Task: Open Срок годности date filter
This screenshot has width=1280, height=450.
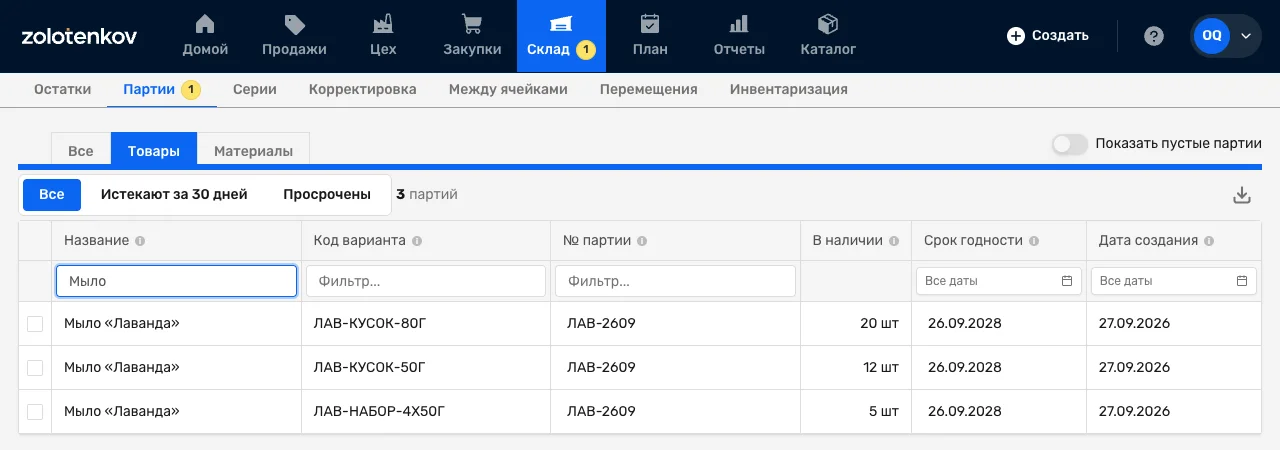Action: pos(999,281)
